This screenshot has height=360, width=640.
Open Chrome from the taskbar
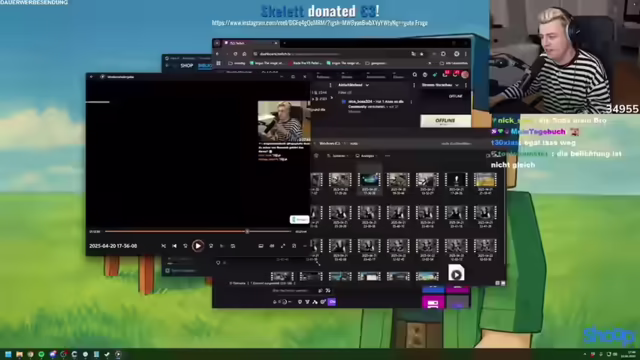tap(30, 354)
